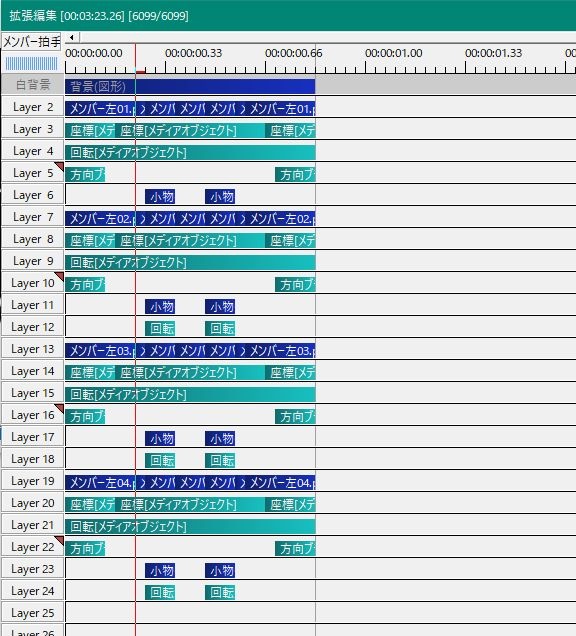Select the second 回転 object on Layer 24
The width and height of the screenshot is (576, 636).
coord(220,593)
